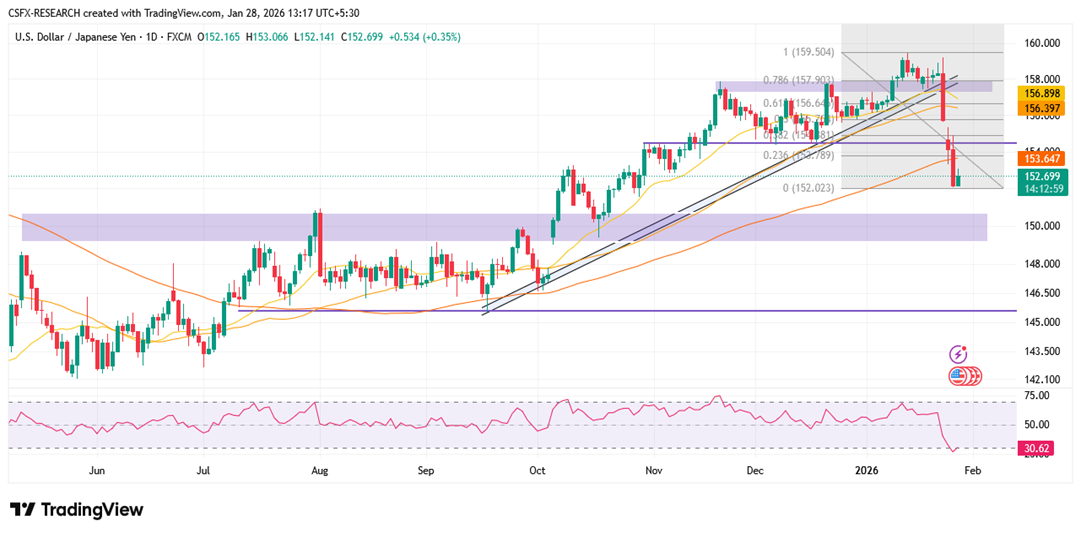
Task: Click the Feb label on time axis
Action: tap(972, 470)
